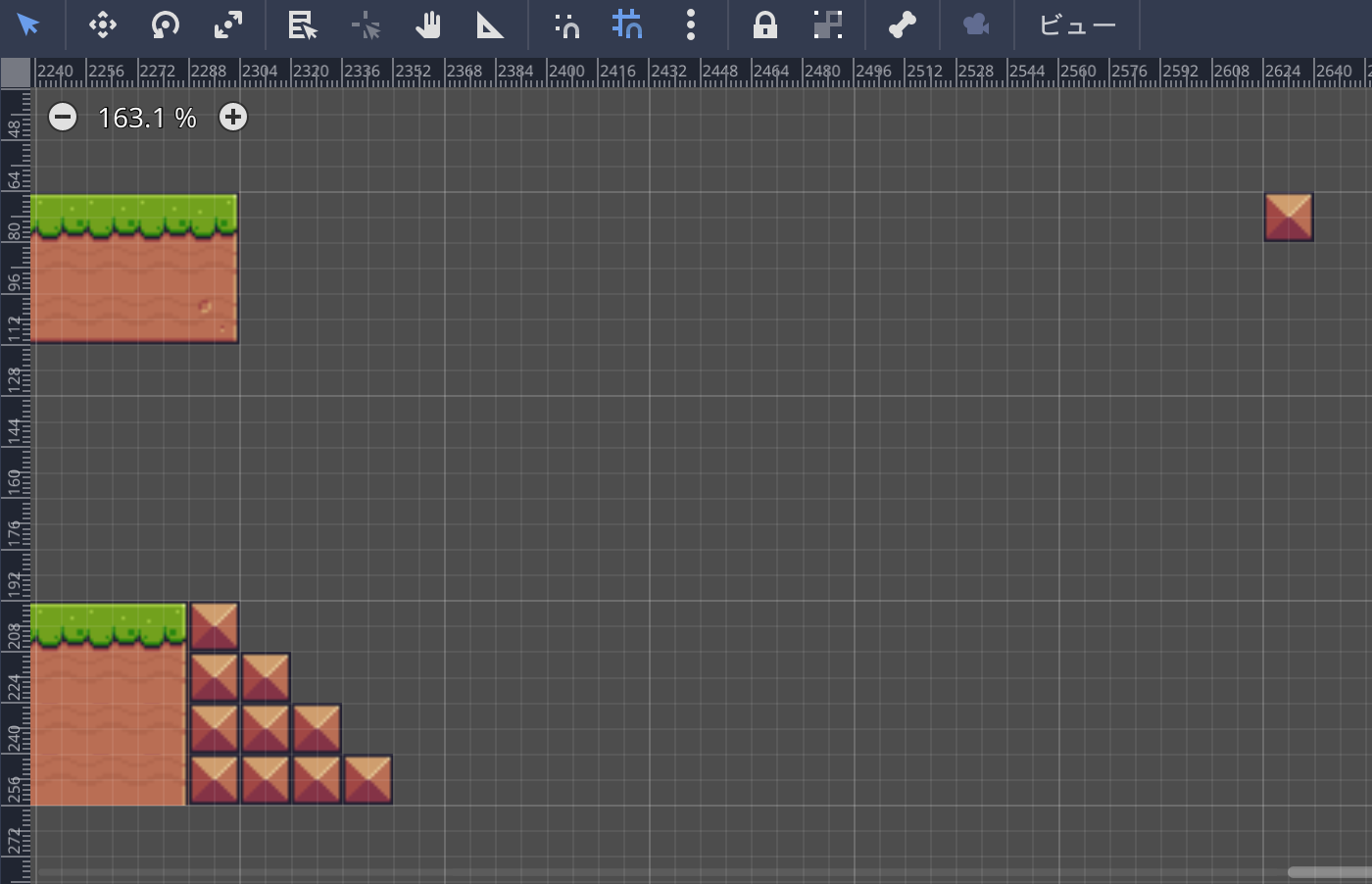Viewport: 1372px width, 884px height.
Task: Select the isolated pyramid block tile
Action: 1289,218
